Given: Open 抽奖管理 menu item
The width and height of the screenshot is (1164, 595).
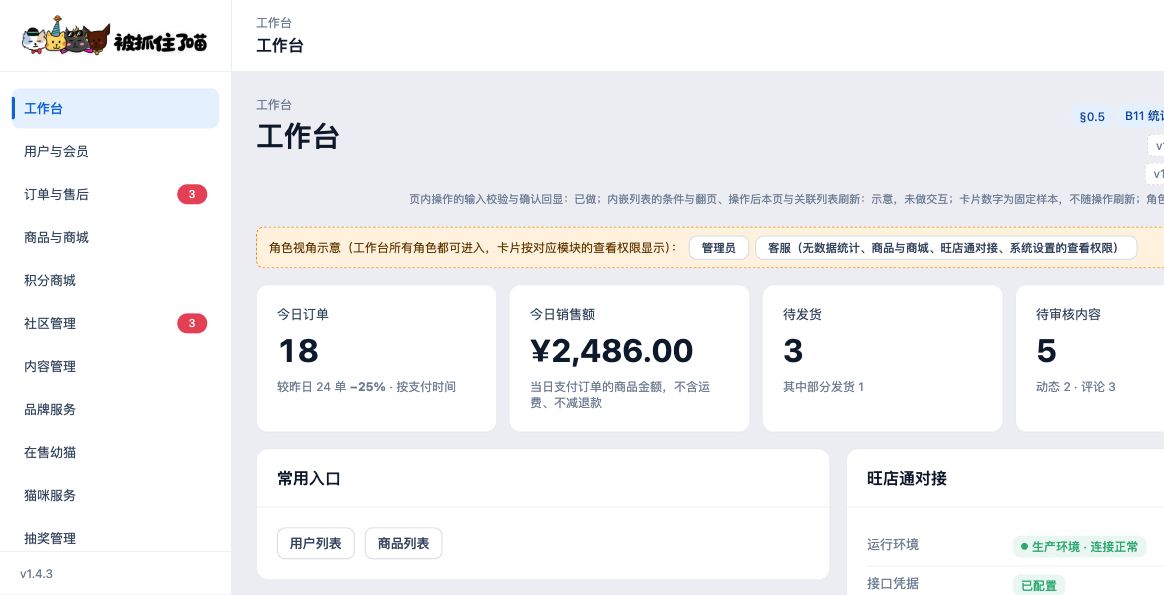Looking at the screenshot, I should [x=115, y=539].
